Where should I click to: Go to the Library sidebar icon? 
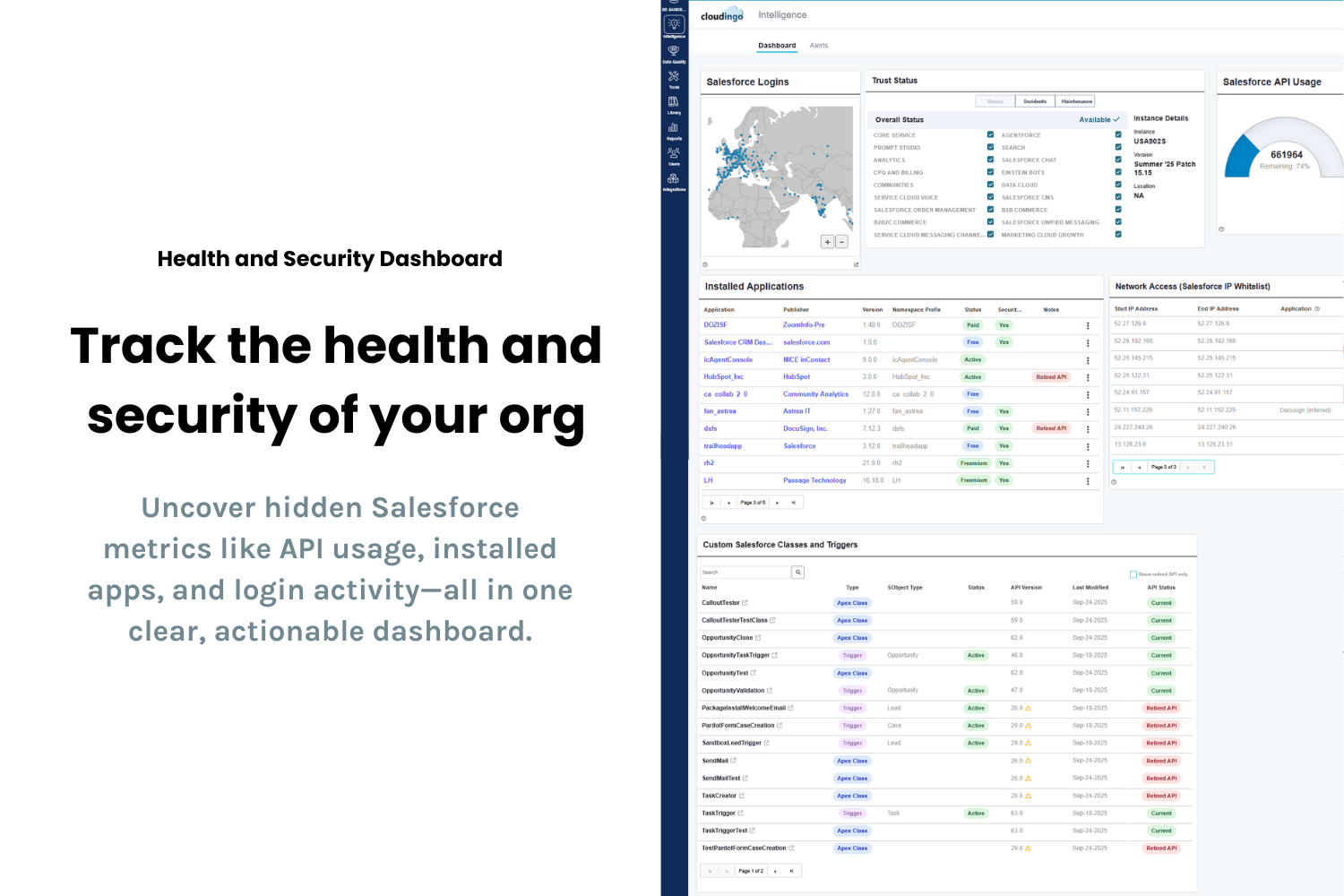pos(674,104)
